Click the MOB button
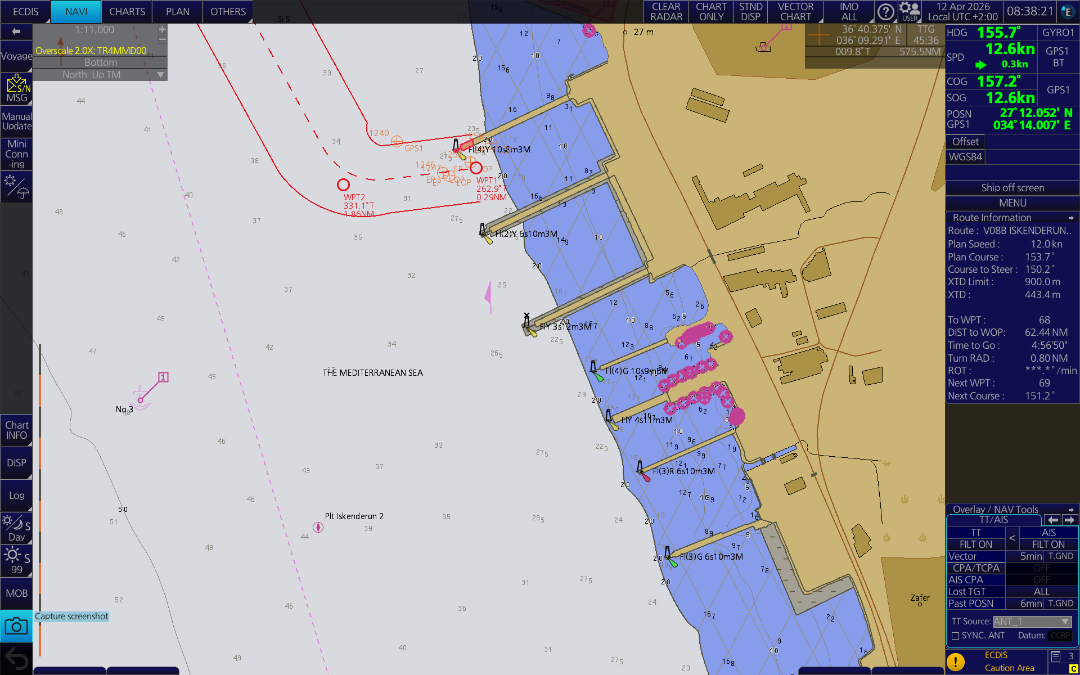The image size is (1080, 675). 16,593
